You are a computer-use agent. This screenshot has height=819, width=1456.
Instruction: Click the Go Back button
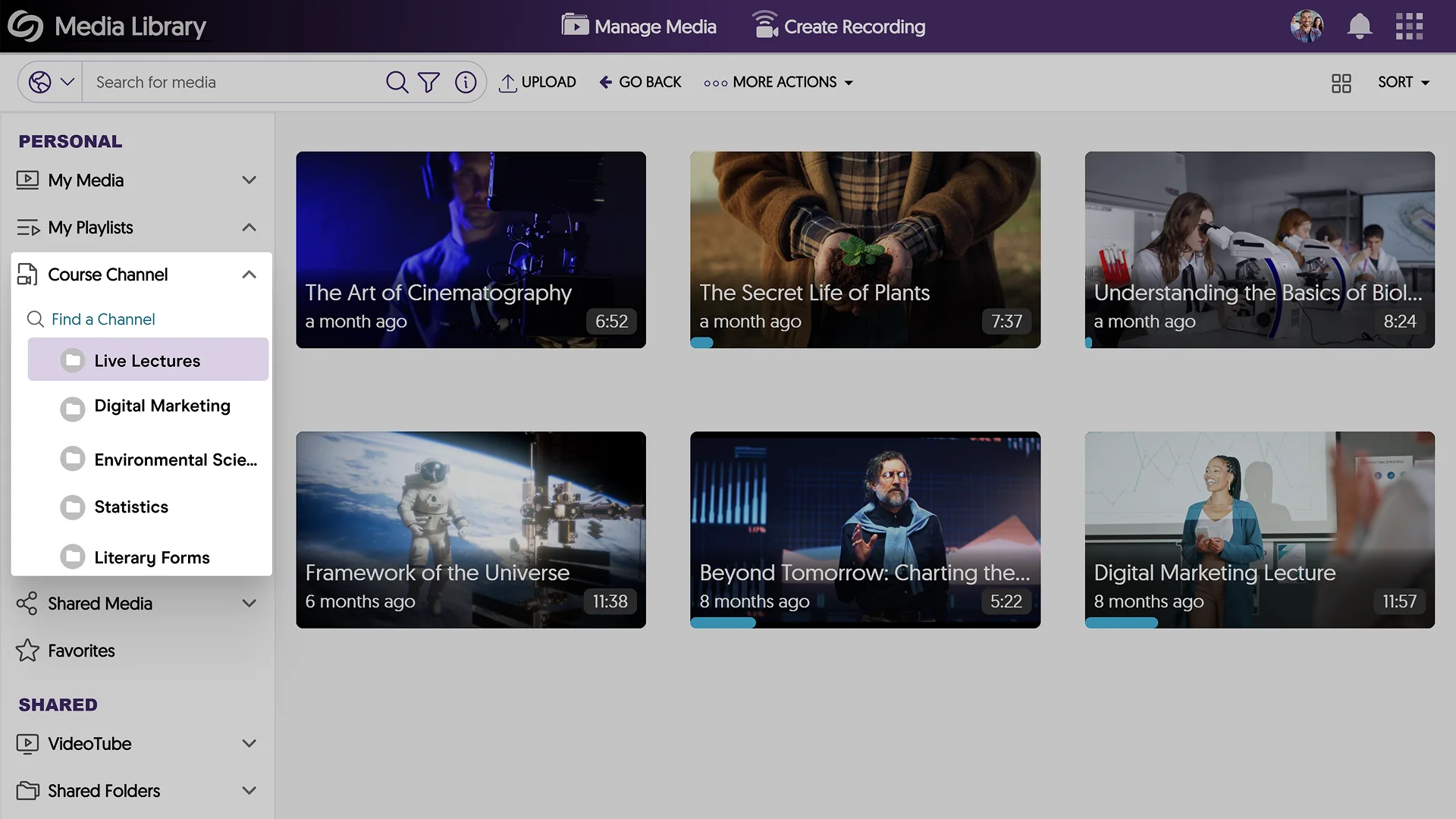(640, 82)
